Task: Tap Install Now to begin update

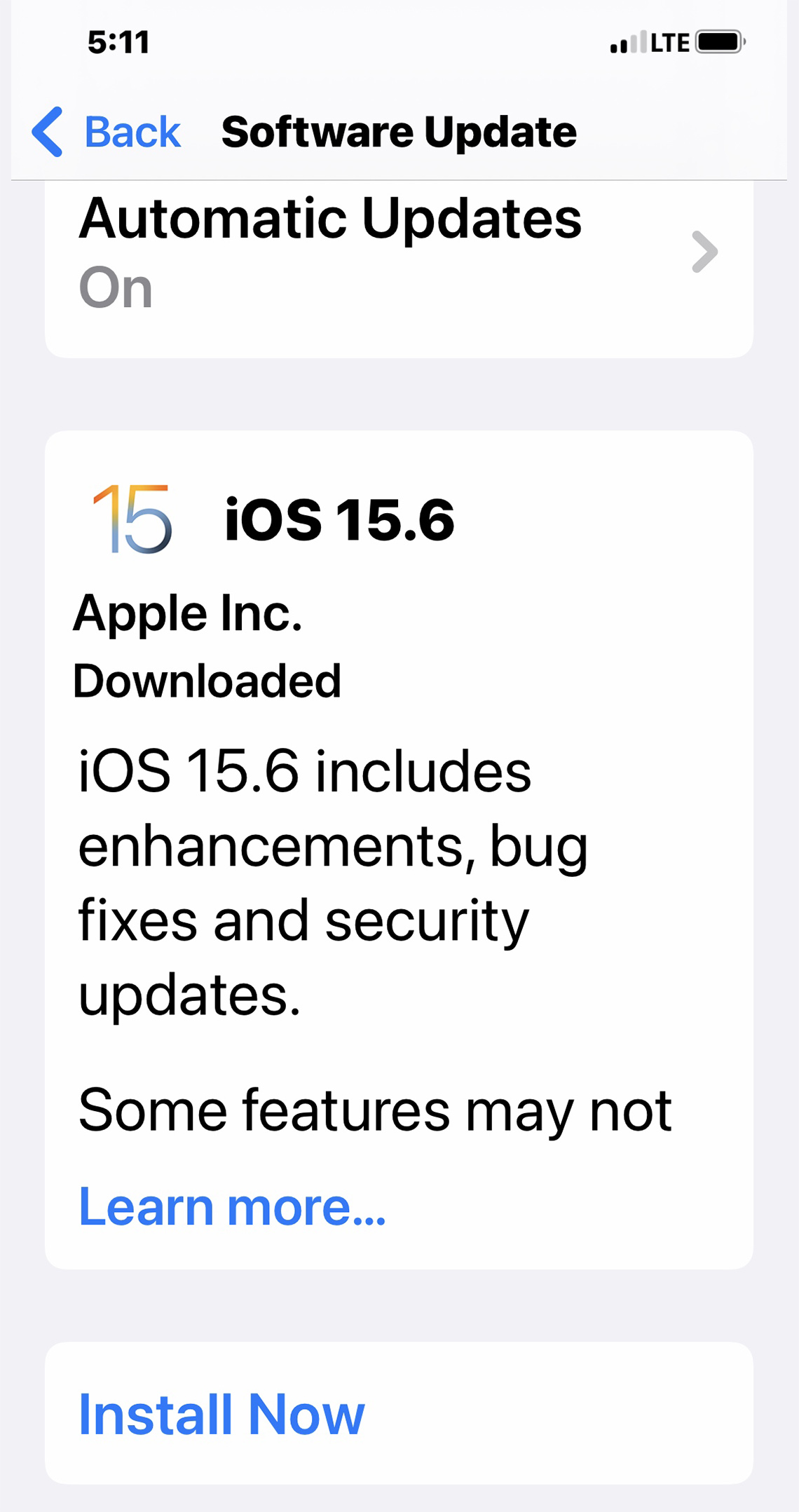Action: click(221, 1414)
